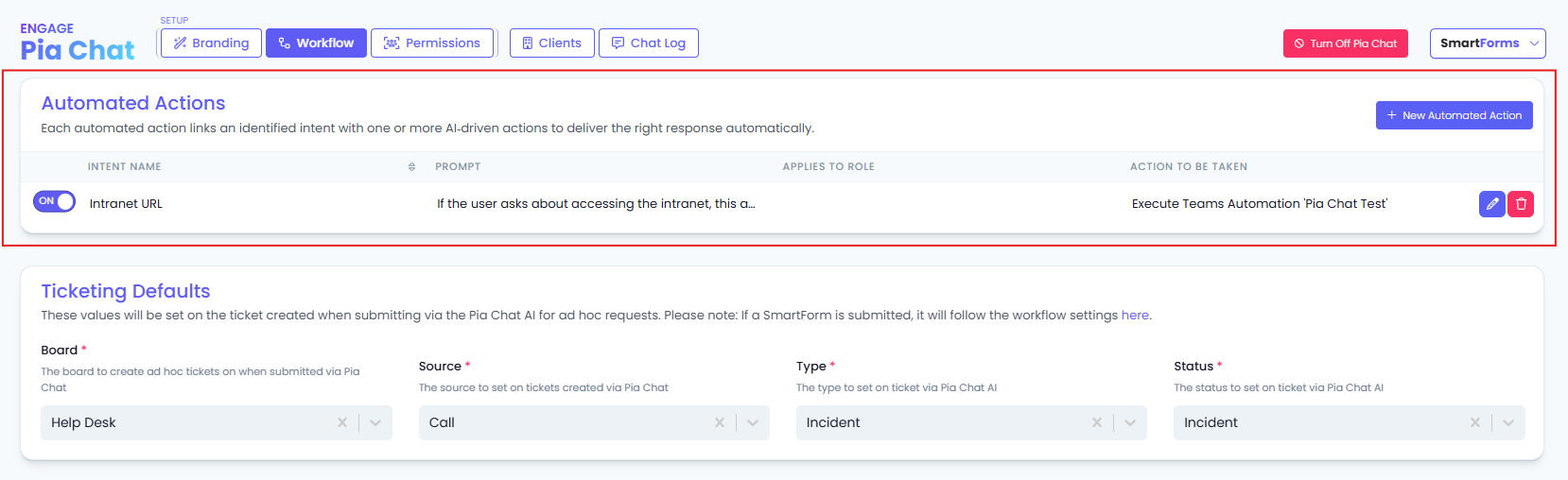1568x480 pixels.
Task: Go to the Chat Log tab
Action: 649,43
